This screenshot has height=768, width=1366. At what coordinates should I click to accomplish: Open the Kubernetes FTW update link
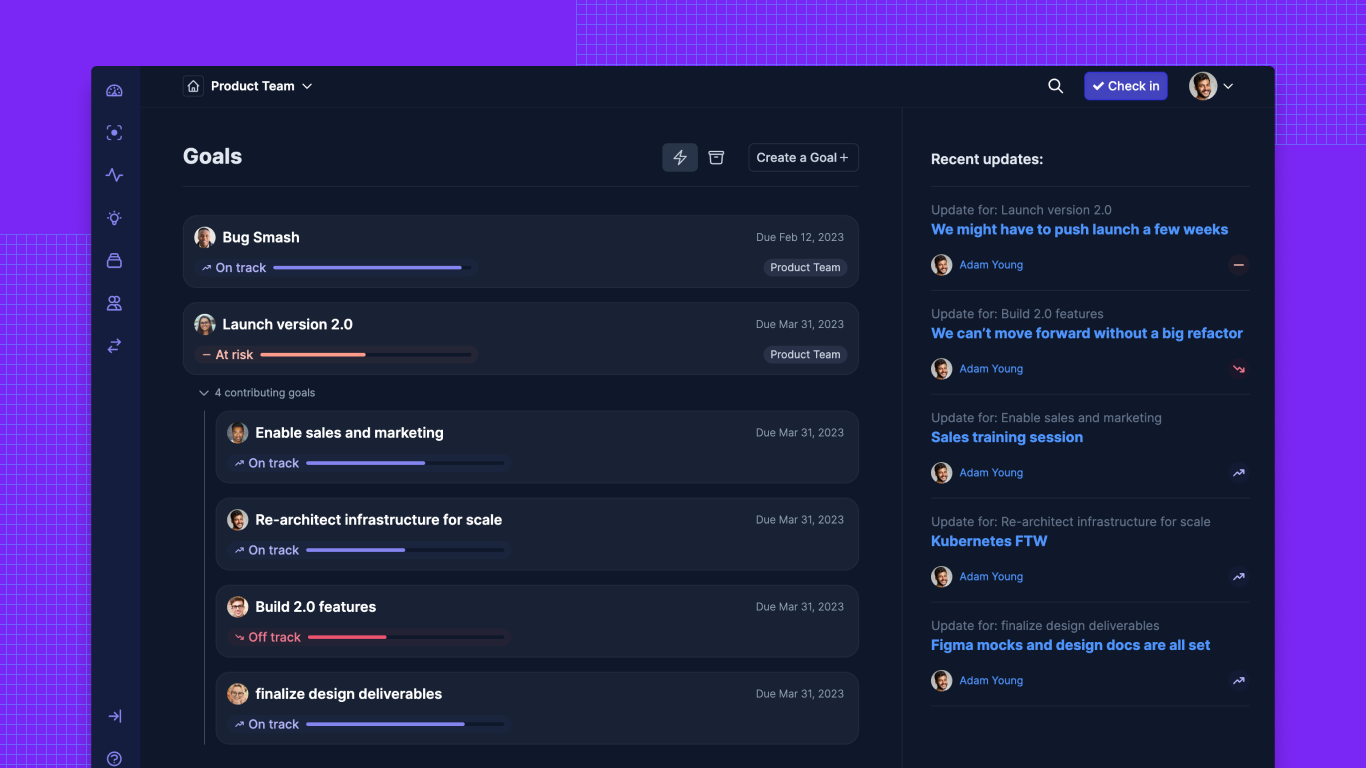tap(989, 541)
